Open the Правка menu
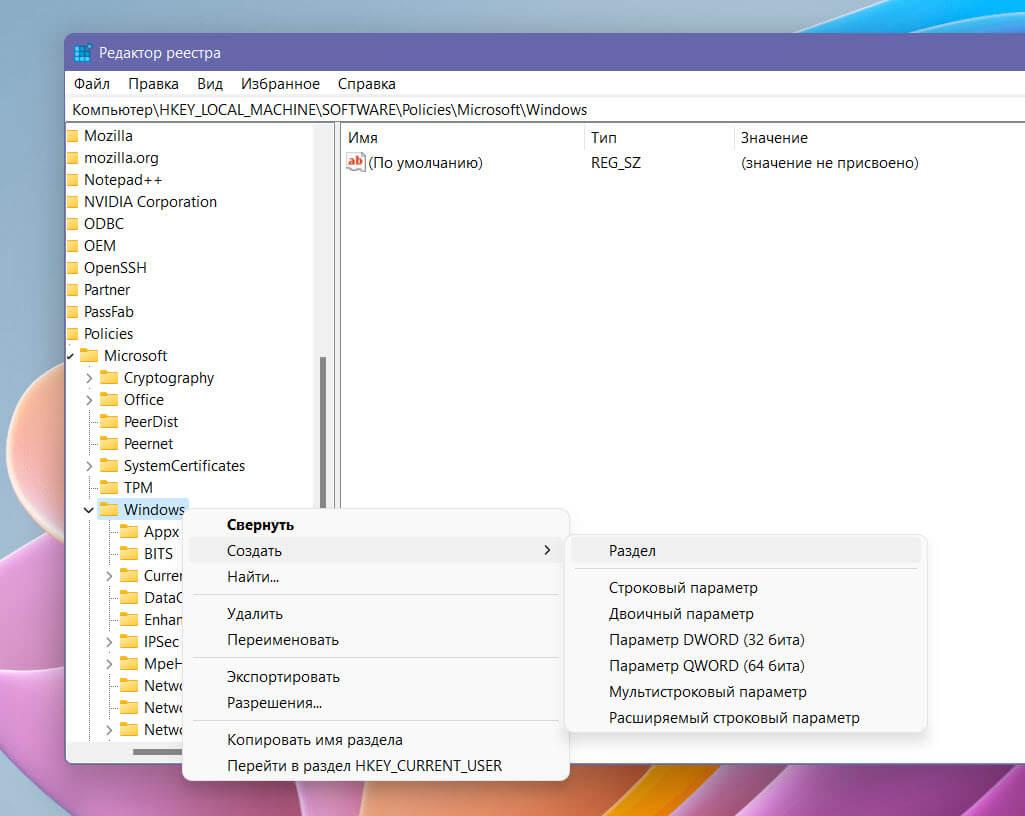Image resolution: width=1025 pixels, height=816 pixels. click(x=153, y=84)
